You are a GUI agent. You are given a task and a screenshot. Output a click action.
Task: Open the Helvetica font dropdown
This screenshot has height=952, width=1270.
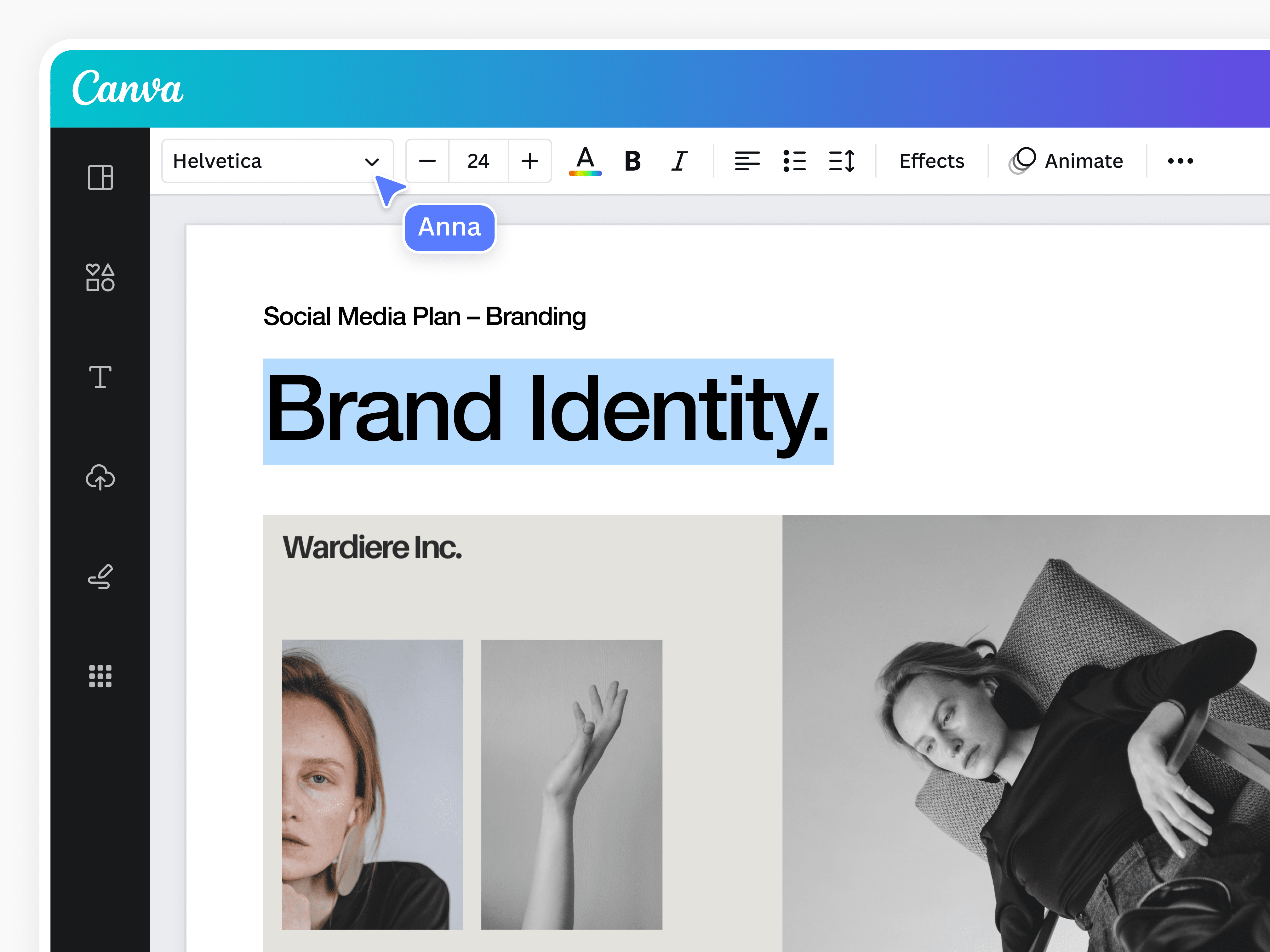point(277,161)
